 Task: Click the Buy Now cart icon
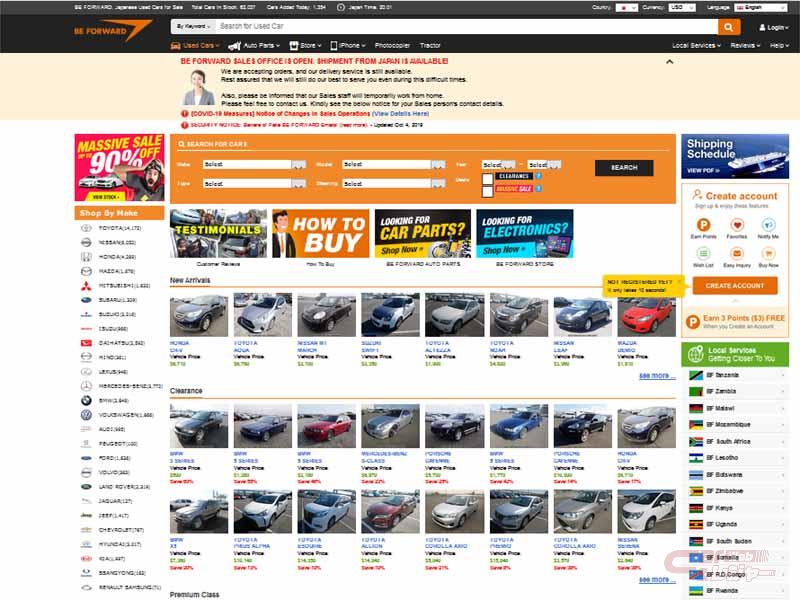tap(768, 254)
